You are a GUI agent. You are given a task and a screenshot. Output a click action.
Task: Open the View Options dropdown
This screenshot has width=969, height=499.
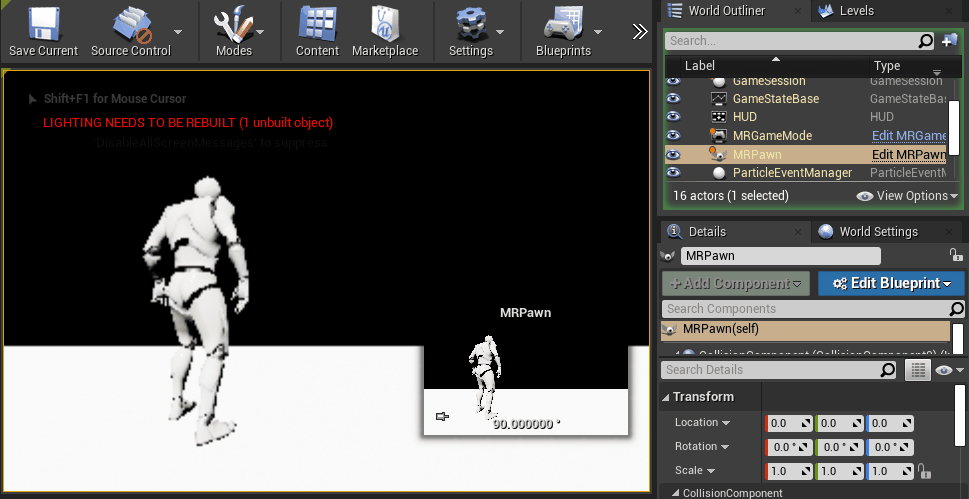point(907,196)
